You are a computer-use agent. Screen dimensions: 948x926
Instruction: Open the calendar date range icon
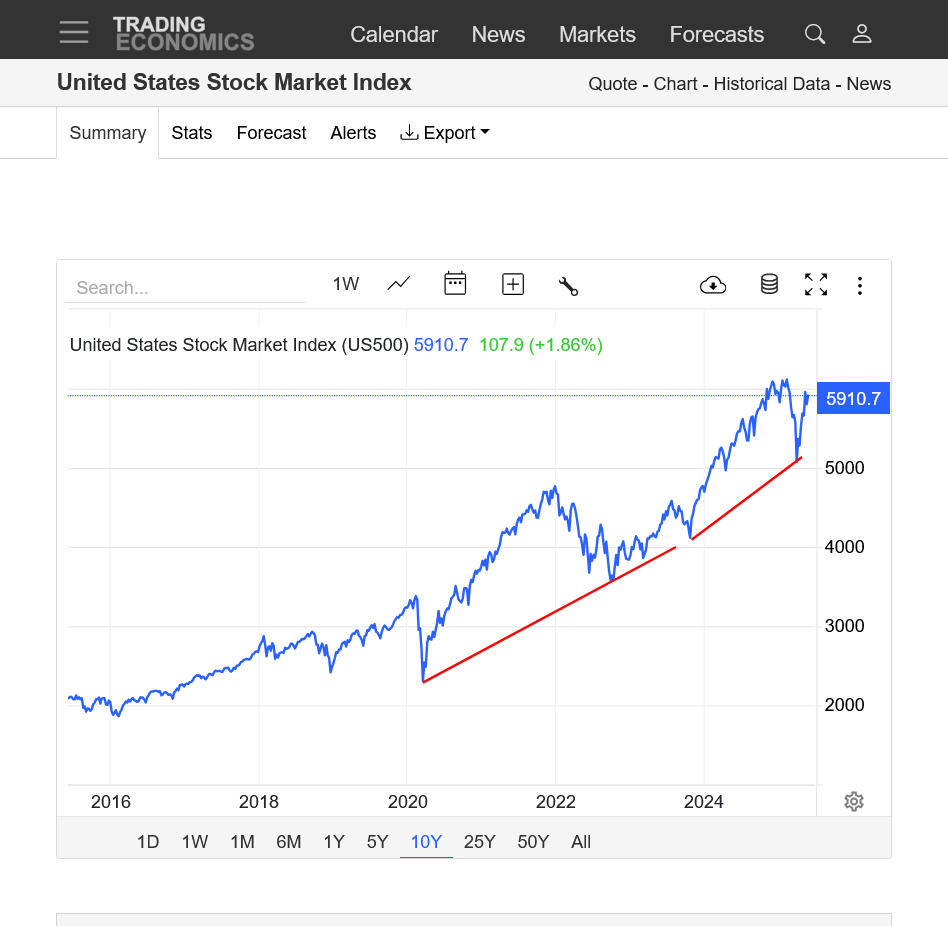455,284
